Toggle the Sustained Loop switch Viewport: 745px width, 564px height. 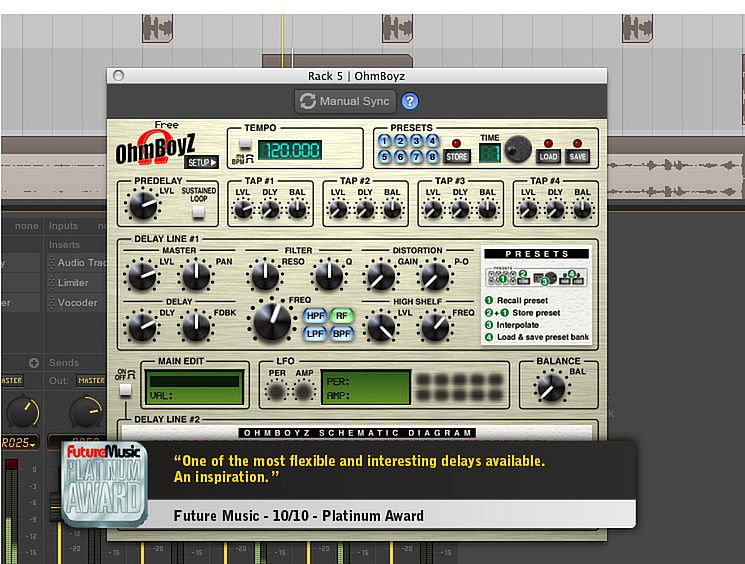(x=199, y=211)
